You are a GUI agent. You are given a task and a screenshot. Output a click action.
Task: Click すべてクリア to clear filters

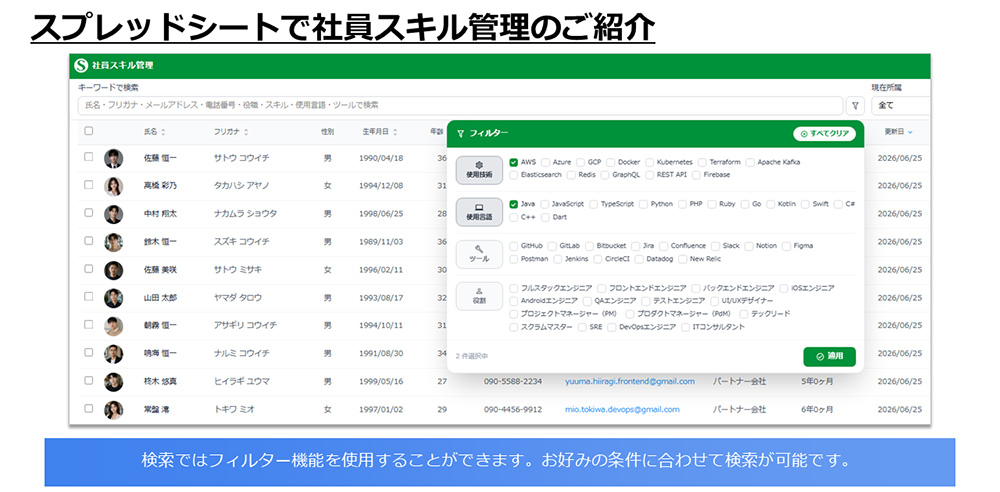click(824, 133)
